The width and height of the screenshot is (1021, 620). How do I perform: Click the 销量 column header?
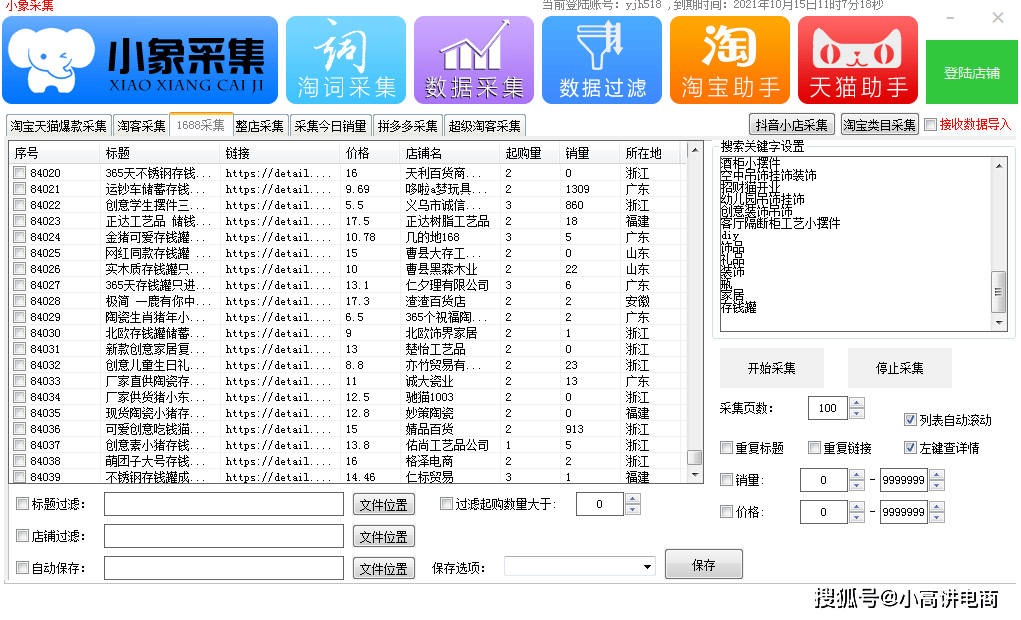click(x=589, y=153)
